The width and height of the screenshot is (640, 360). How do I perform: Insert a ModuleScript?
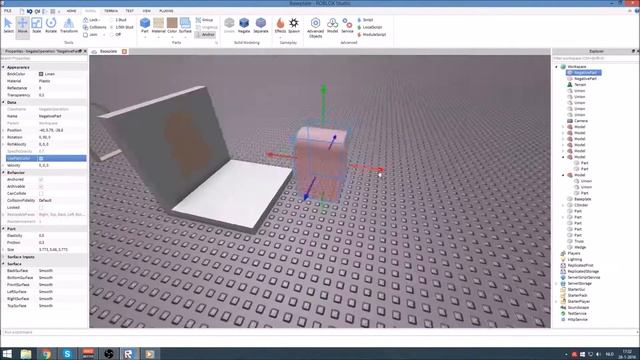tap(371, 35)
